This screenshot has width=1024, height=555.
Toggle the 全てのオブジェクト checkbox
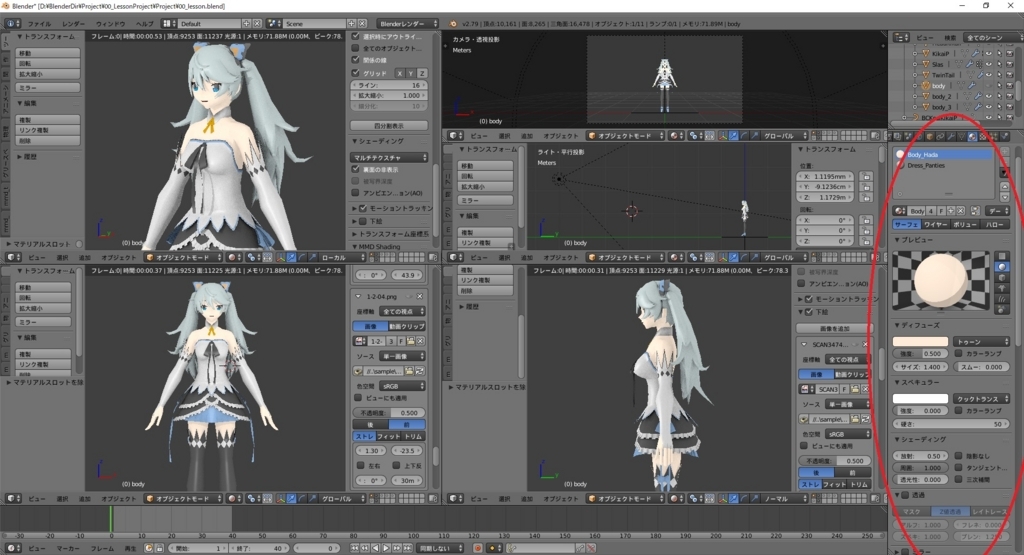[355, 48]
